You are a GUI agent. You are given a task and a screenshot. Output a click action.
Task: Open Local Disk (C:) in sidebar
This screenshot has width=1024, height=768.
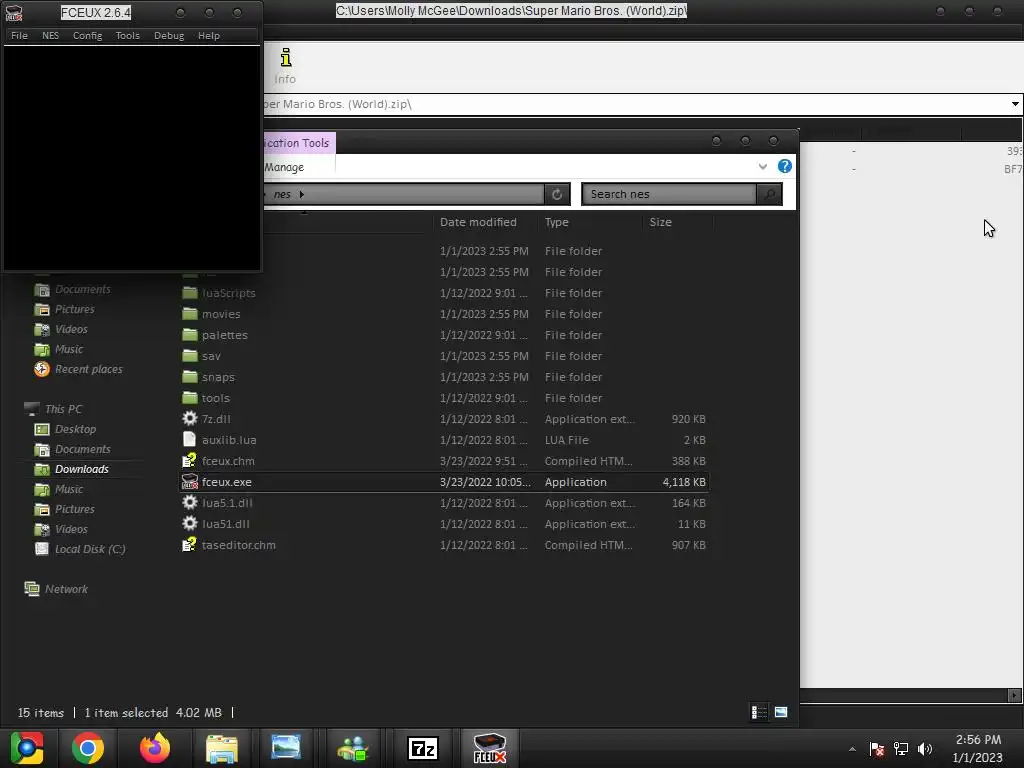pos(90,549)
